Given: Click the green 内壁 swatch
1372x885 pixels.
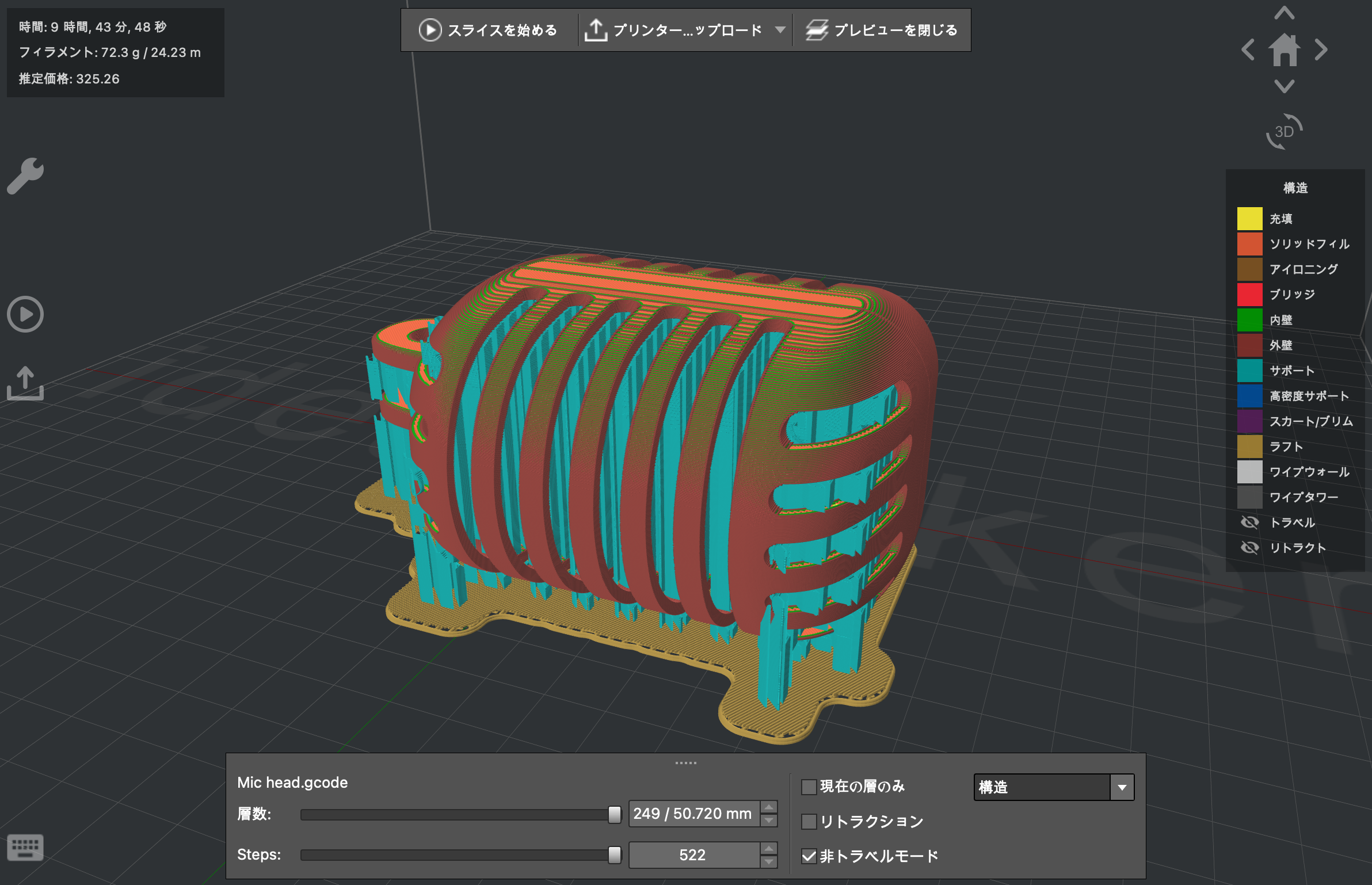Looking at the screenshot, I should coord(1249,320).
